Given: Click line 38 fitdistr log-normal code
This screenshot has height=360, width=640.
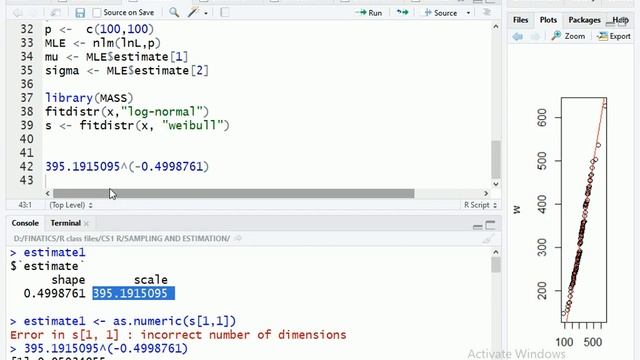Looking at the screenshot, I should (x=127, y=111).
